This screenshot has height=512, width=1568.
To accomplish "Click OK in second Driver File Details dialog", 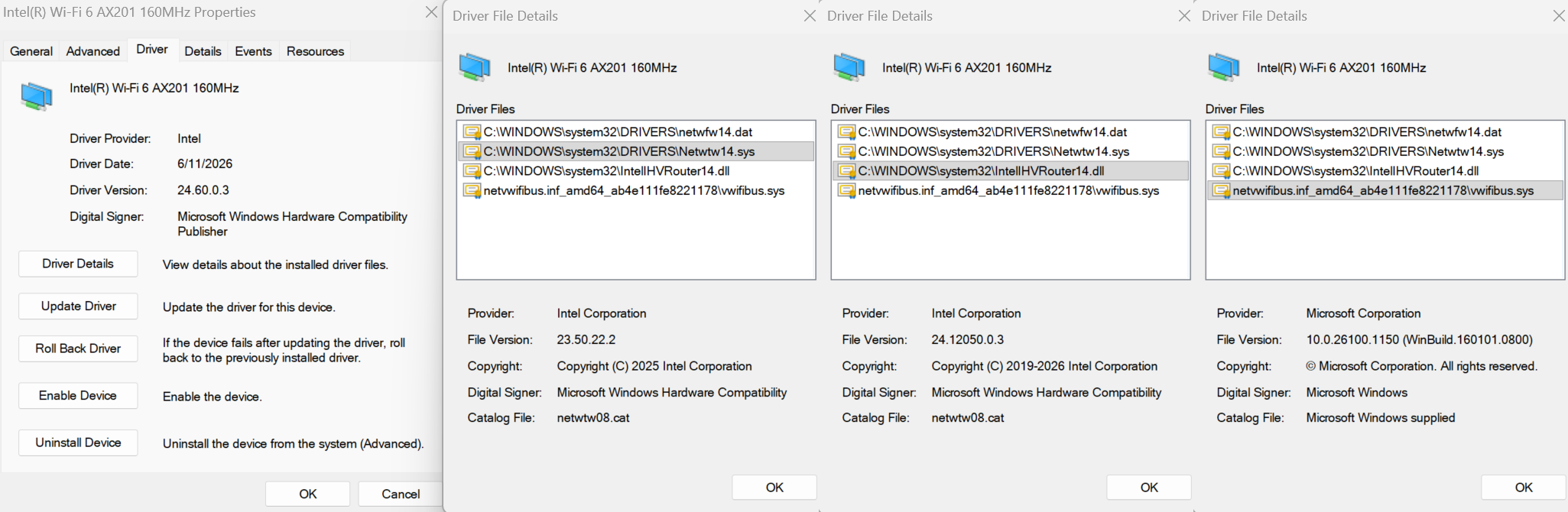I will (x=1149, y=487).
